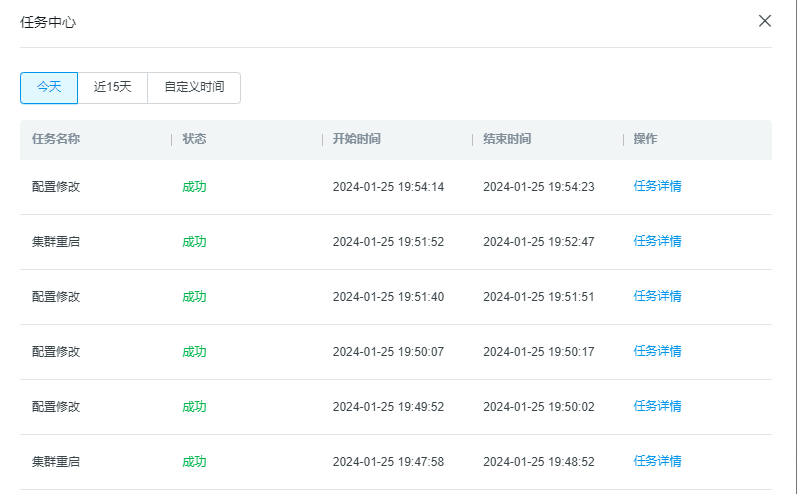797x494 pixels.
Task: Click the 成功 status of the 19:54:14 task
Action: pyautogui.click(x=194, y=186)
